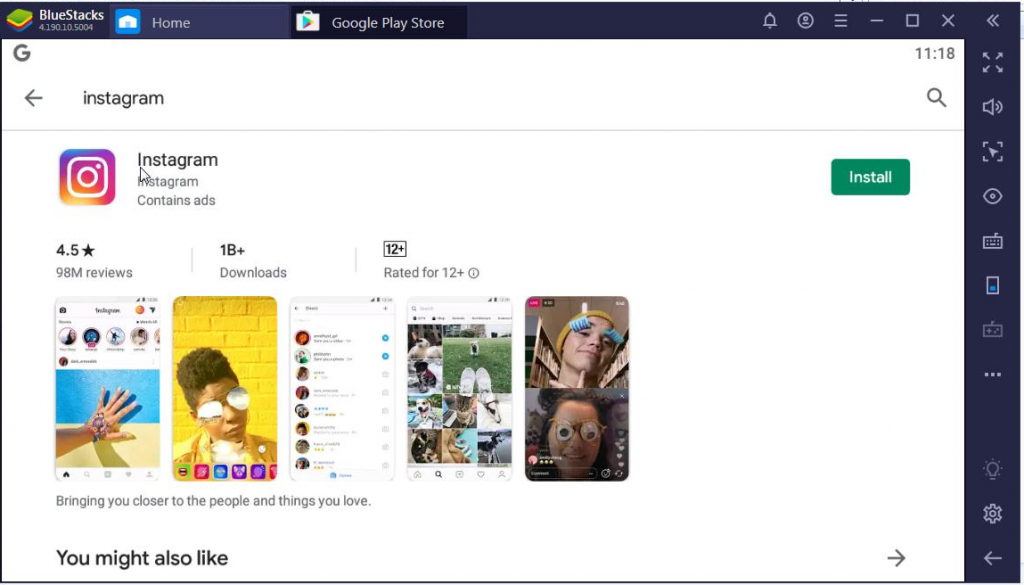Click the You might also like heading
This screenshot has height=585, width=1024.
(x=142, y=558)
